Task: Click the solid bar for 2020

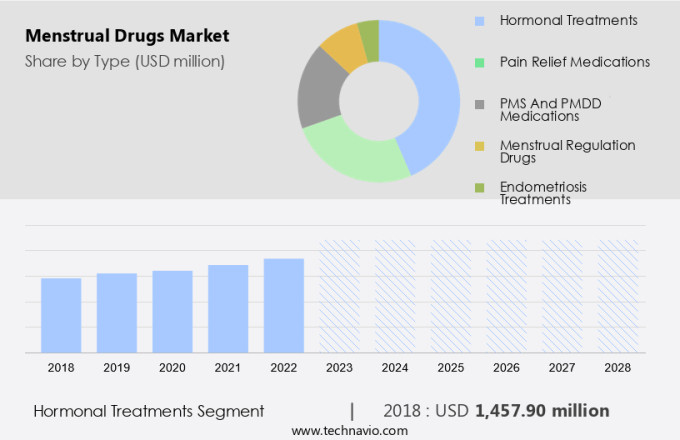Action: click(x=172, y=311)
